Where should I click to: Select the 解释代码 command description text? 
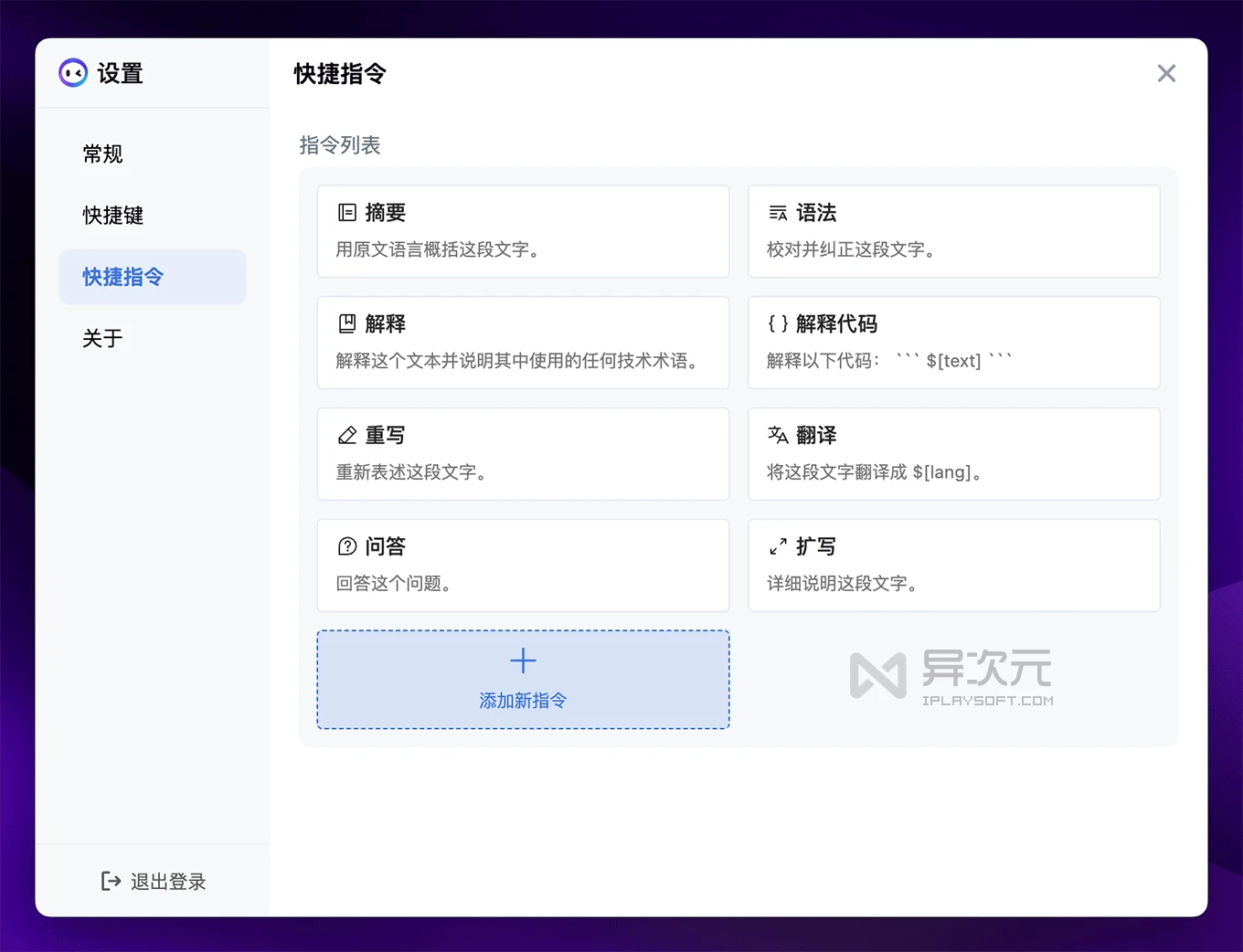point(888,361)
